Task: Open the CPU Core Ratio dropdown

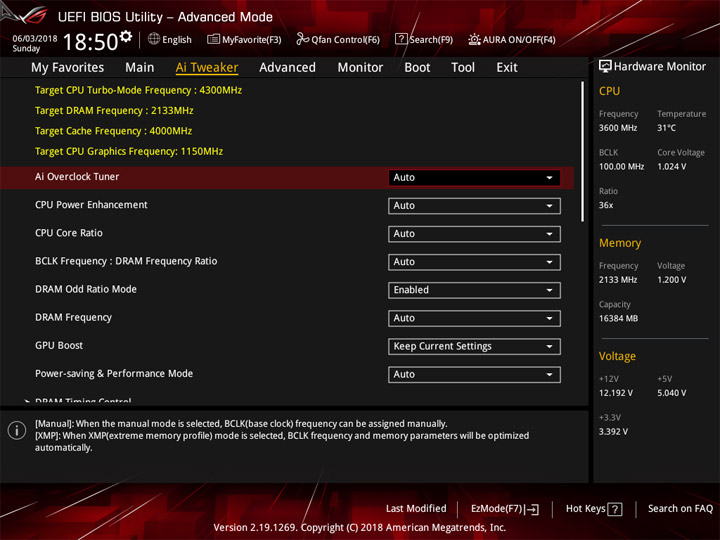Action: [x=474, y=234]
